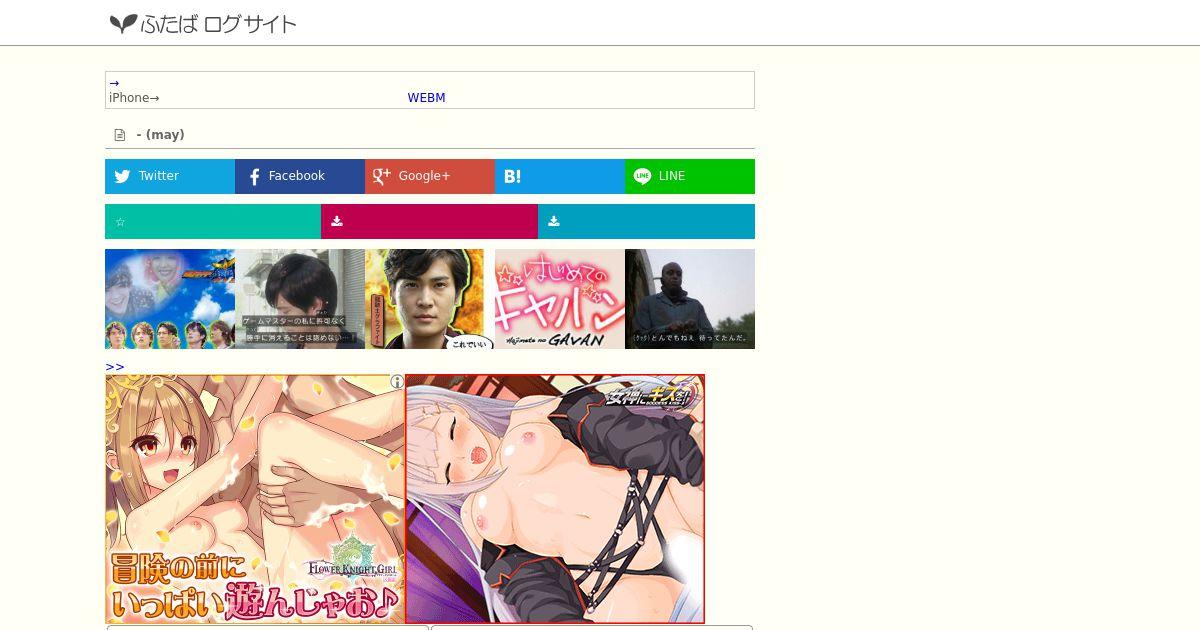Send the page via LINE

tap(690, 176)
